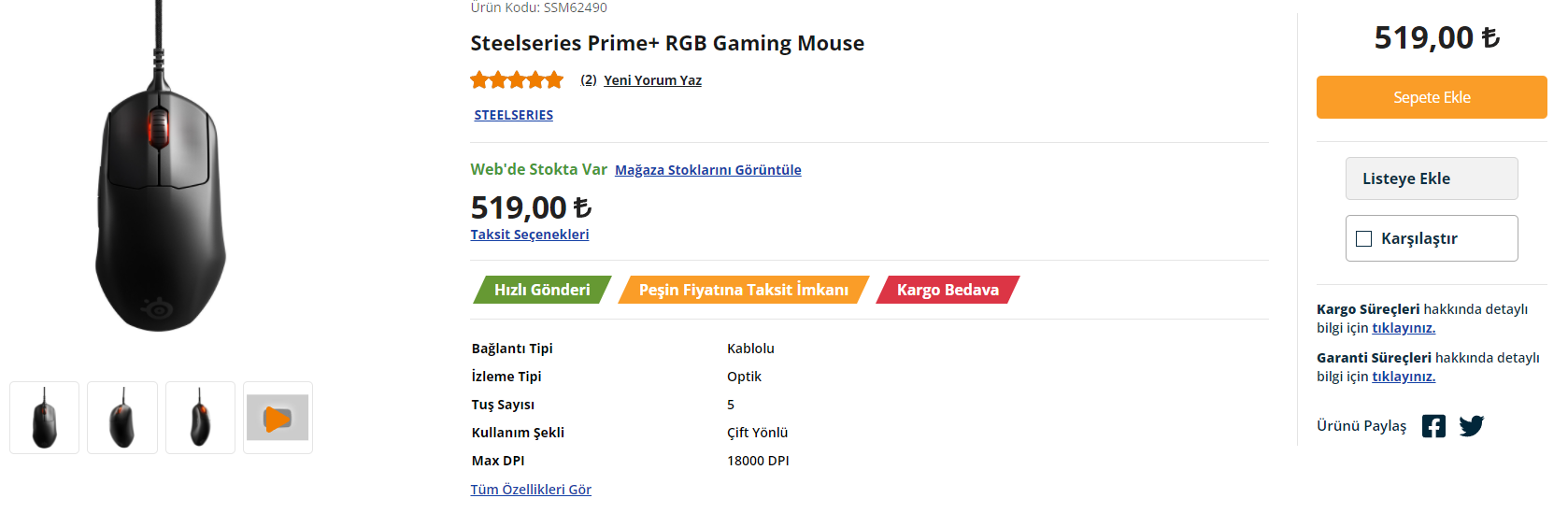Select the first mouse thumbnail
Image resolution: width=1568 pixels, height=527 pixels.
click(x=44, y=418)
